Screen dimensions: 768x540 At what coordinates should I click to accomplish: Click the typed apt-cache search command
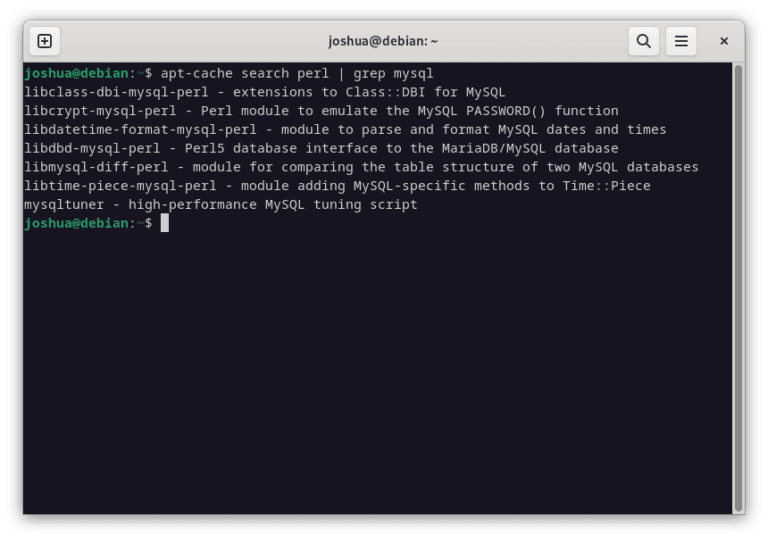click(297, 74)
